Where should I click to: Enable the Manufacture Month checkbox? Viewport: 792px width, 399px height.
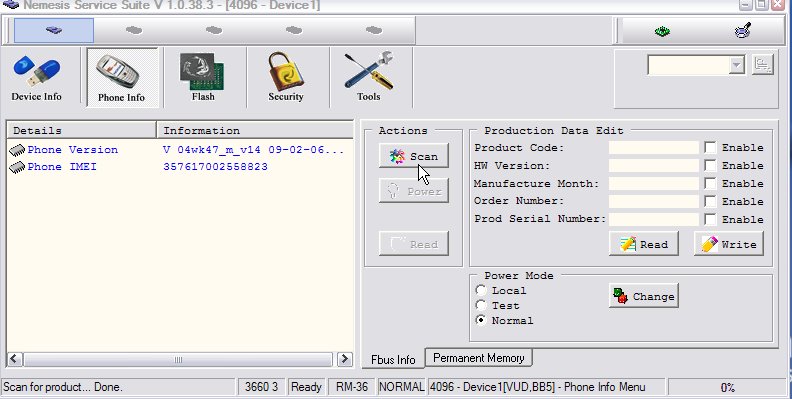(x=710, y=183)
